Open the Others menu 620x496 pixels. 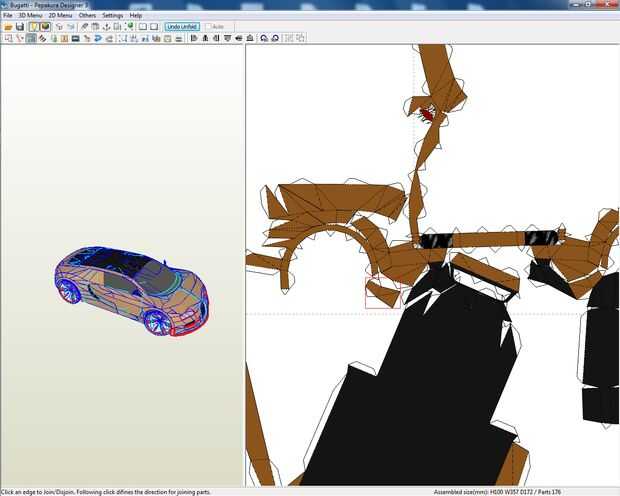coord(87,15)
